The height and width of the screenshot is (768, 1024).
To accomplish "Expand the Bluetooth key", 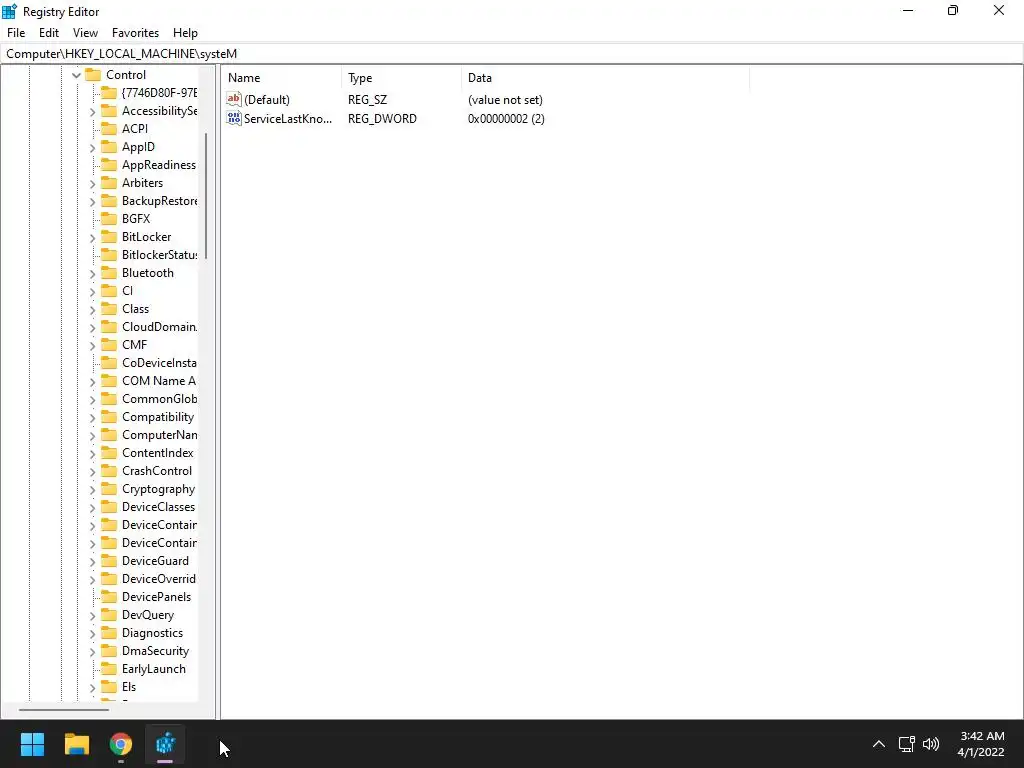I will click(x=92, y=274).
